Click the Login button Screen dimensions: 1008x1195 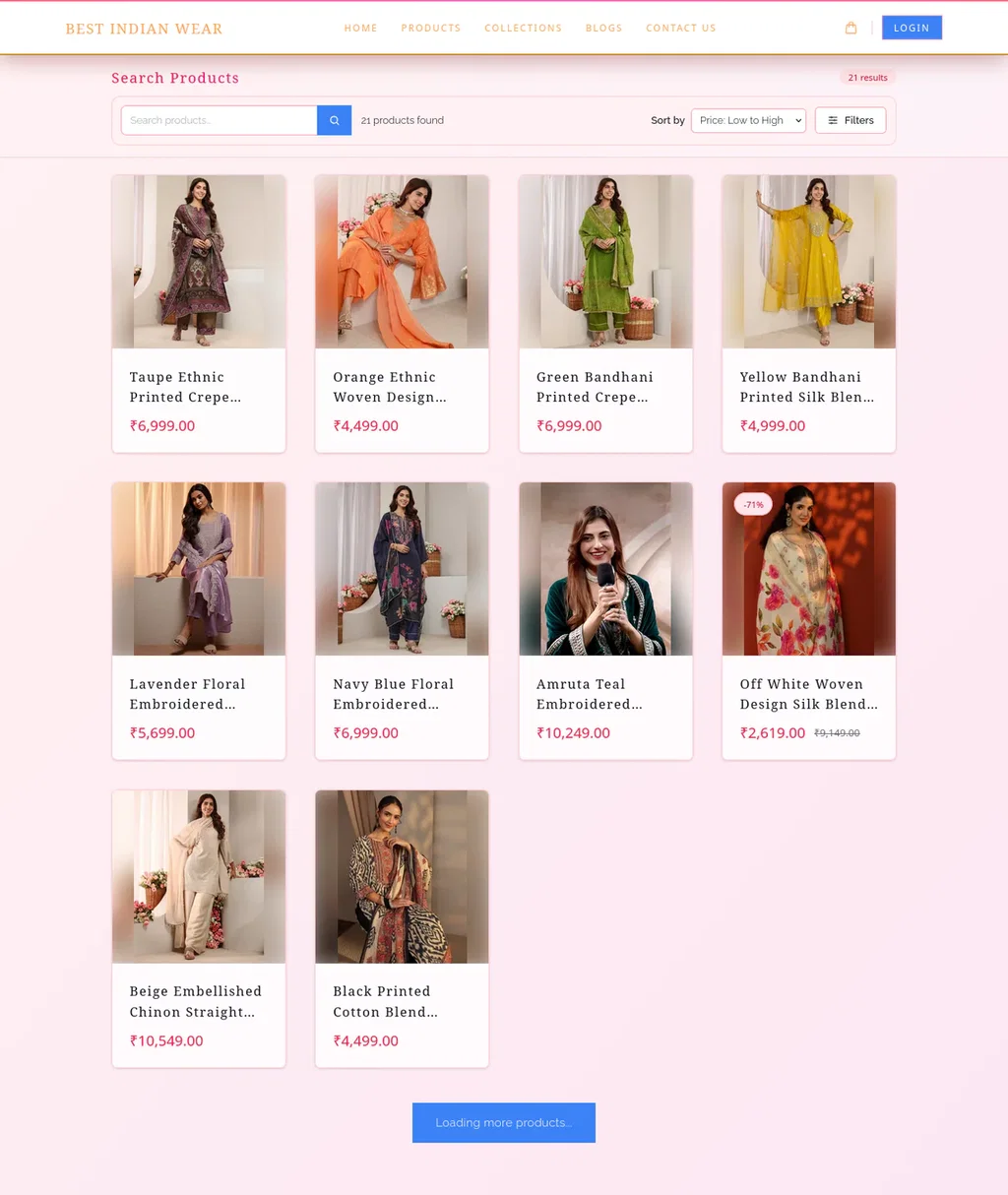(912, 28)
